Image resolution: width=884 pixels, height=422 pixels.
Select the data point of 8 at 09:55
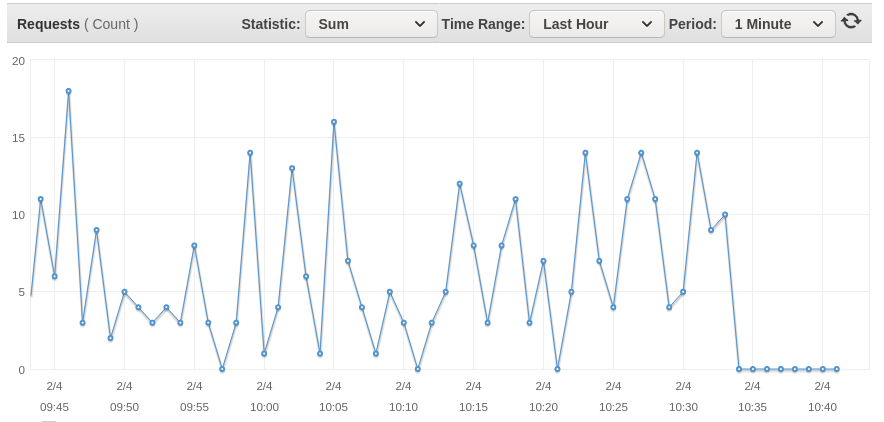pos(194,246)
